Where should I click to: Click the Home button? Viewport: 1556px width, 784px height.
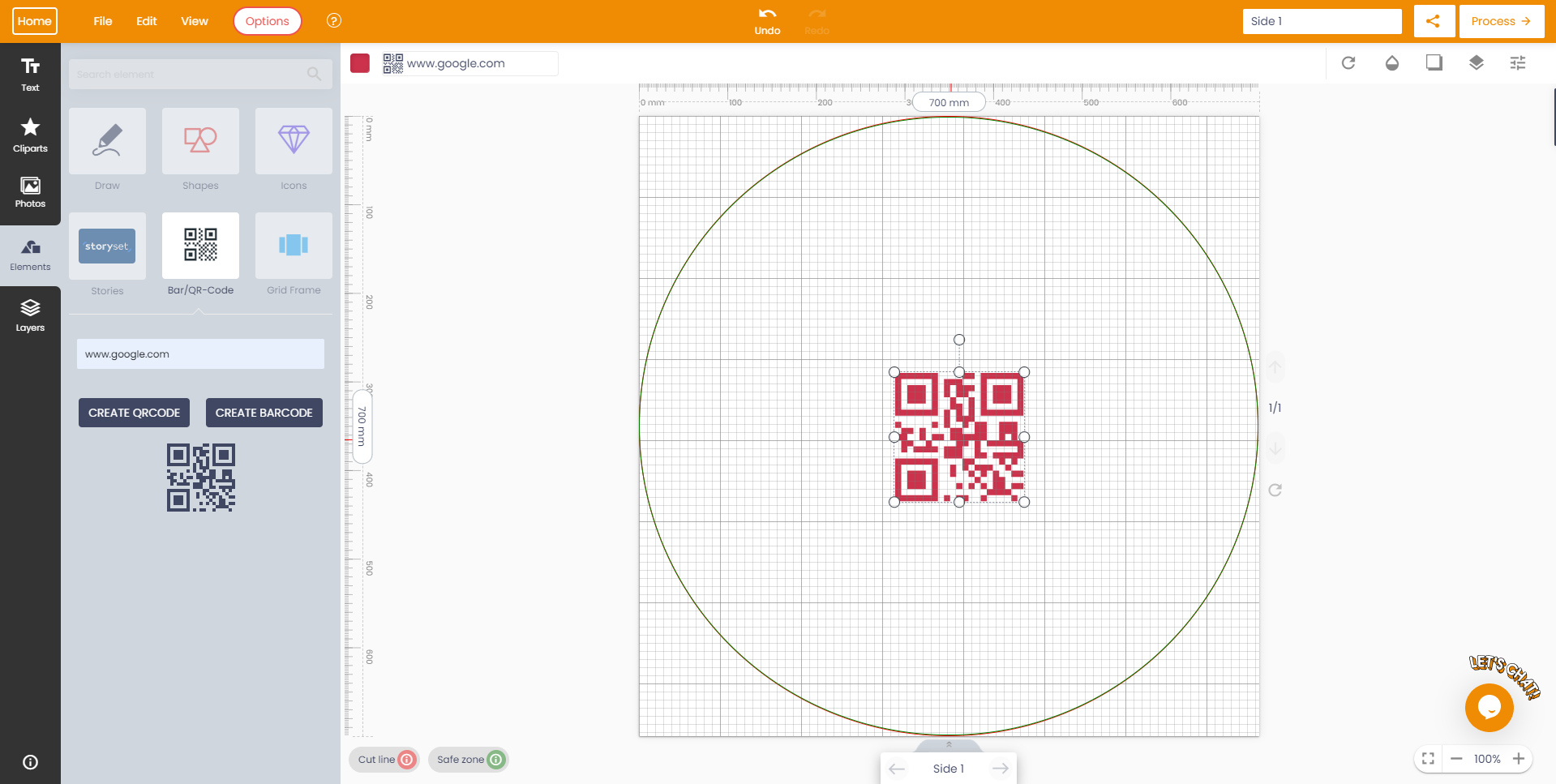point(35,21)
